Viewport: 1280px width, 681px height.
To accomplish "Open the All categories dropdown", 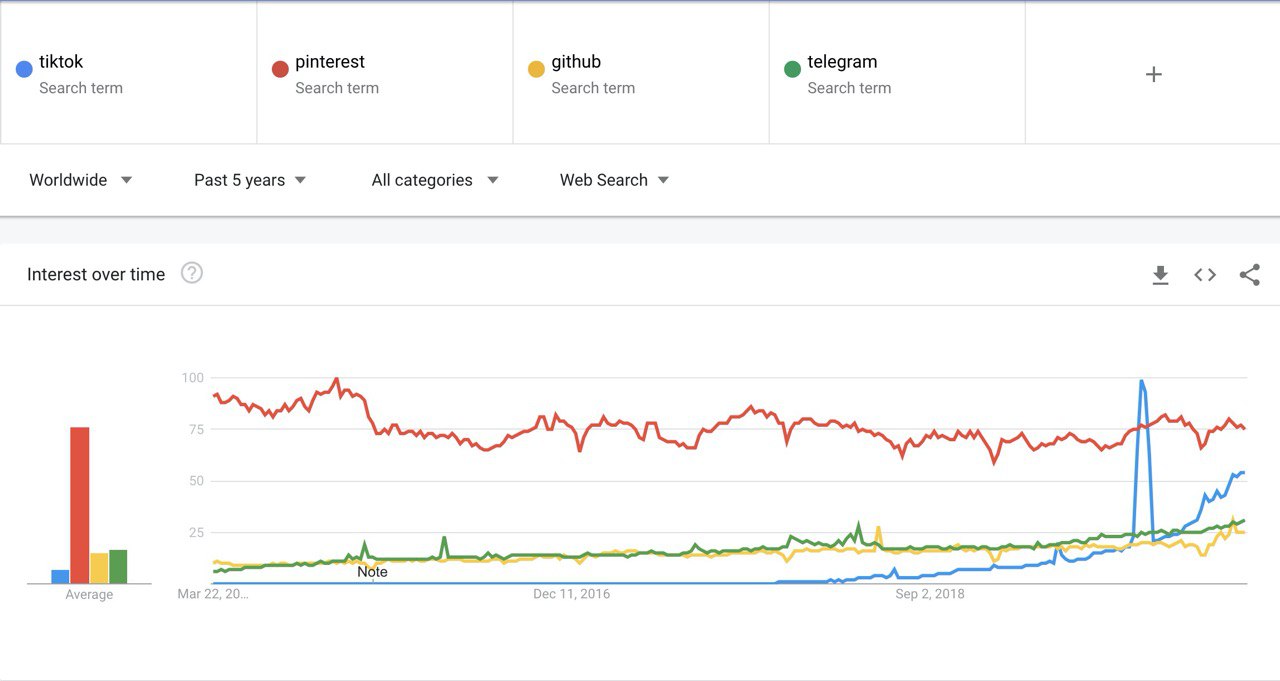I will coord(434,180).
